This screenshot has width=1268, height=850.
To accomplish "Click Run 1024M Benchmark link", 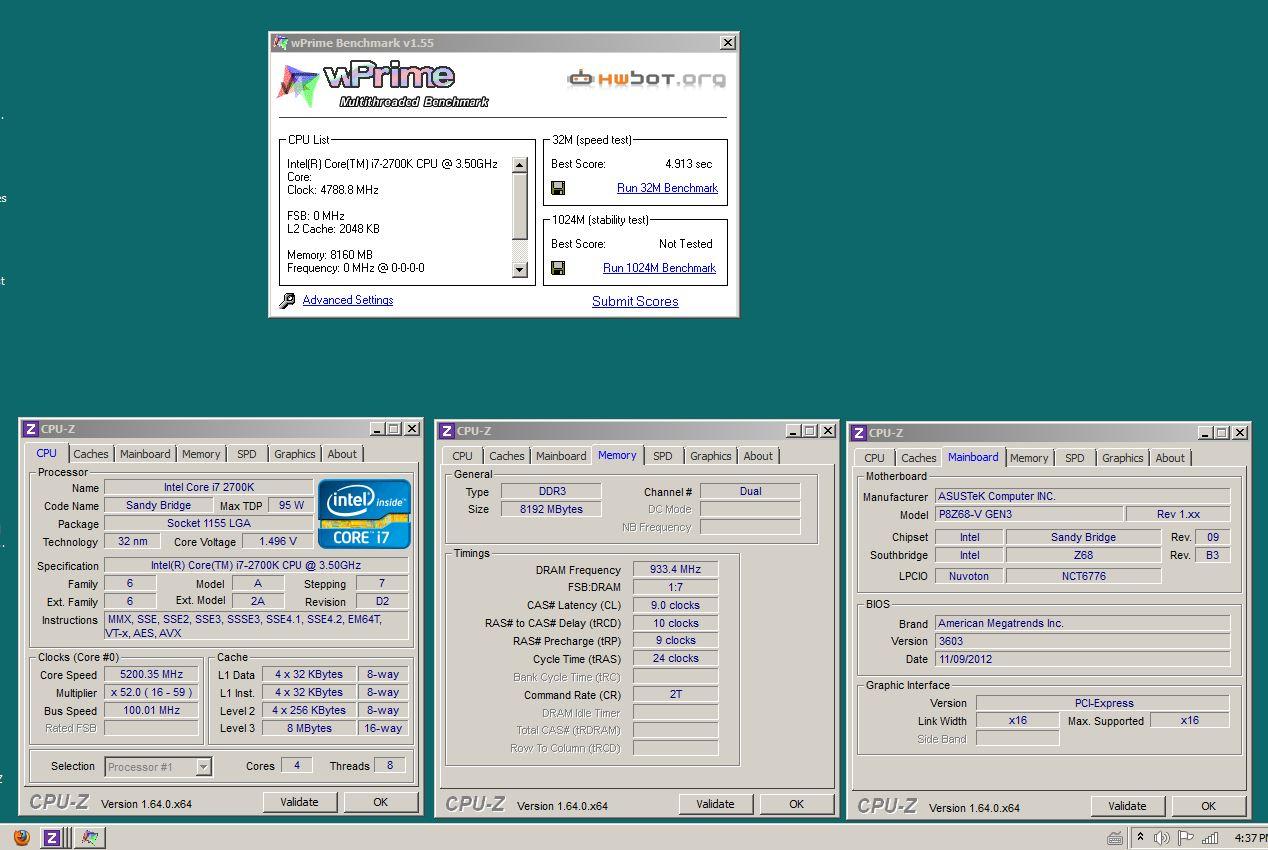I will (659, 268).
